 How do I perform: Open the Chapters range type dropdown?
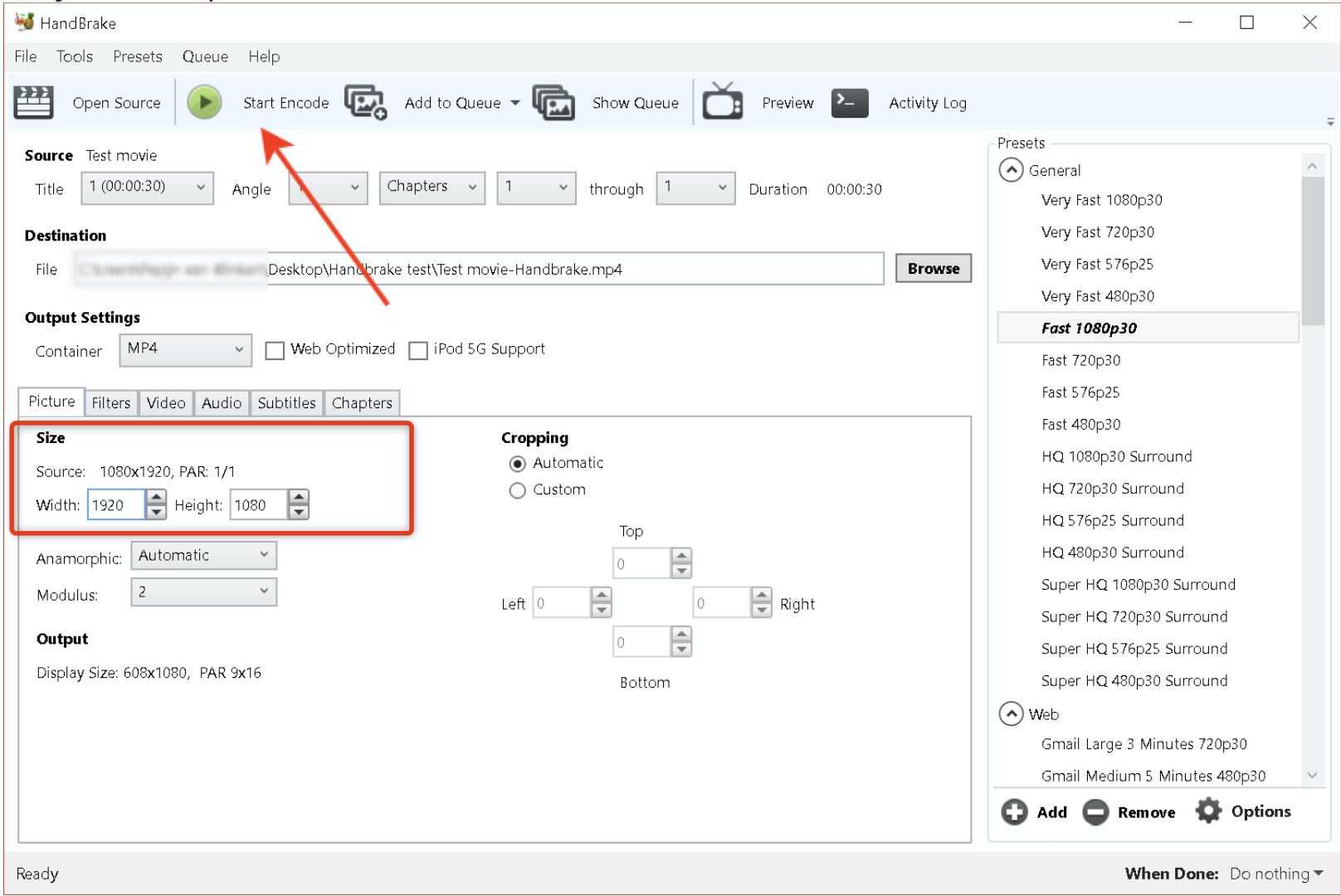pyautogui.click(x=432, y=187)
